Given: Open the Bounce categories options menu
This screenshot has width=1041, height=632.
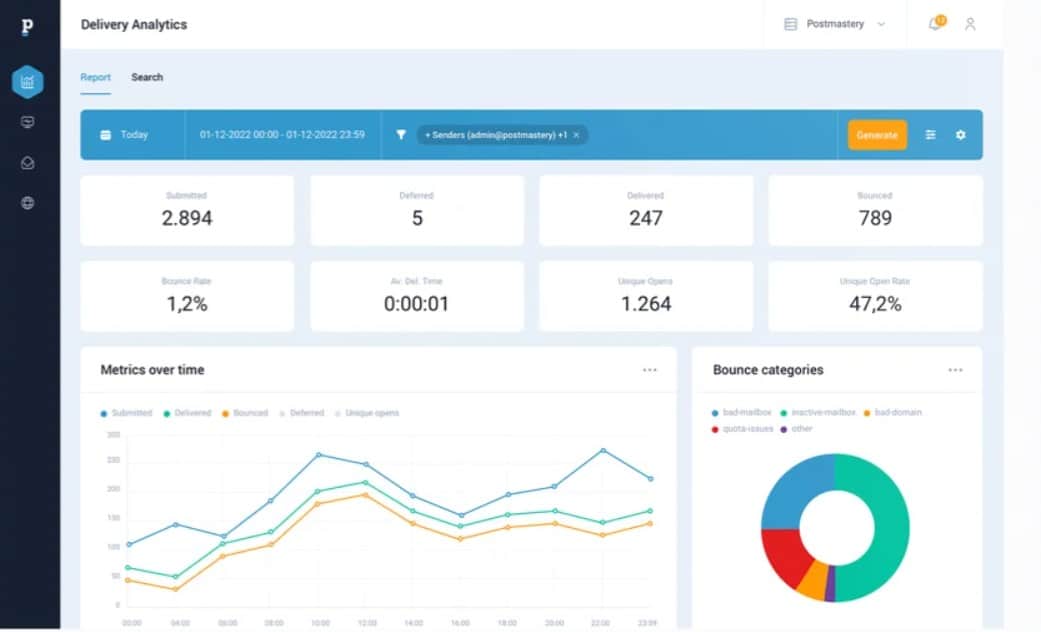Looking at the screenshot, I should click(x=955, y=370).
